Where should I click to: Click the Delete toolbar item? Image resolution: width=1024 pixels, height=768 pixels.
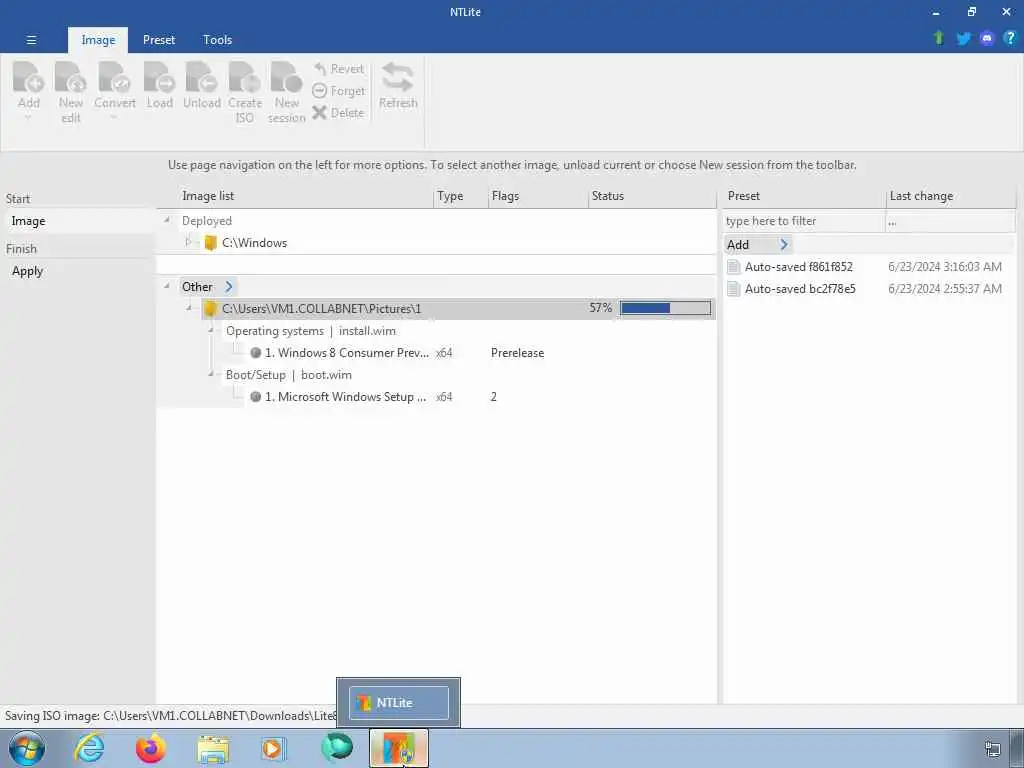pyautogui.click(x=338, y=112)
